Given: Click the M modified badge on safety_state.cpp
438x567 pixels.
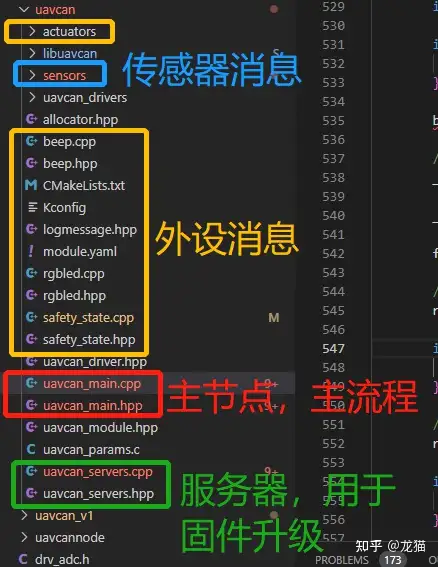Looking at the screenshot, I should 274,318.
